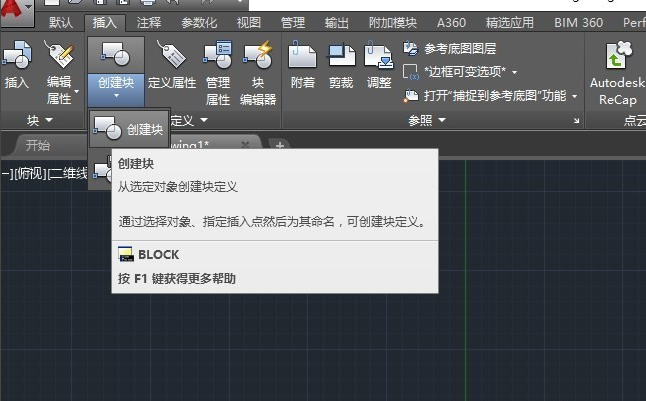Screen dimensions: 646x401
Task: Expand the Create Block (创建块) dropdown arrow
Action: coord(116,97)
